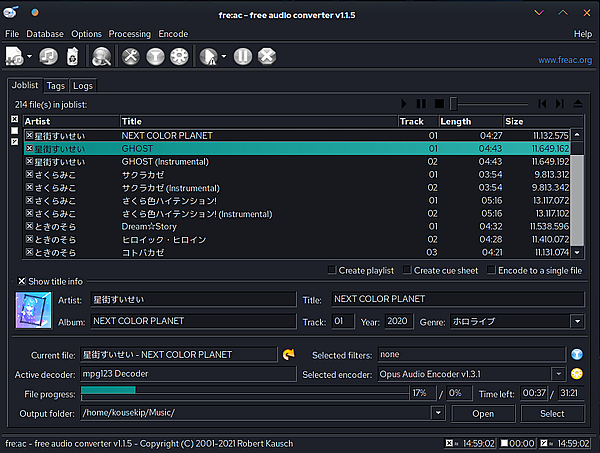Uncheck NEXT COLOR PLANET track checkbox
Image resolution: width=600 pixels, height=453 pixels.
[x=29, y=135]
